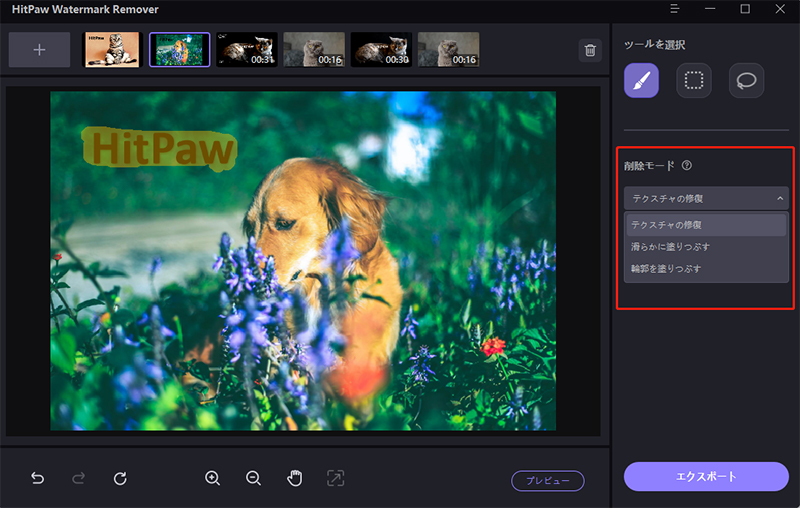Image resolution: width=800 pixels, height=508 pixels.
Task: Click the redo arrow icon
Action: (x=79, y=478)
